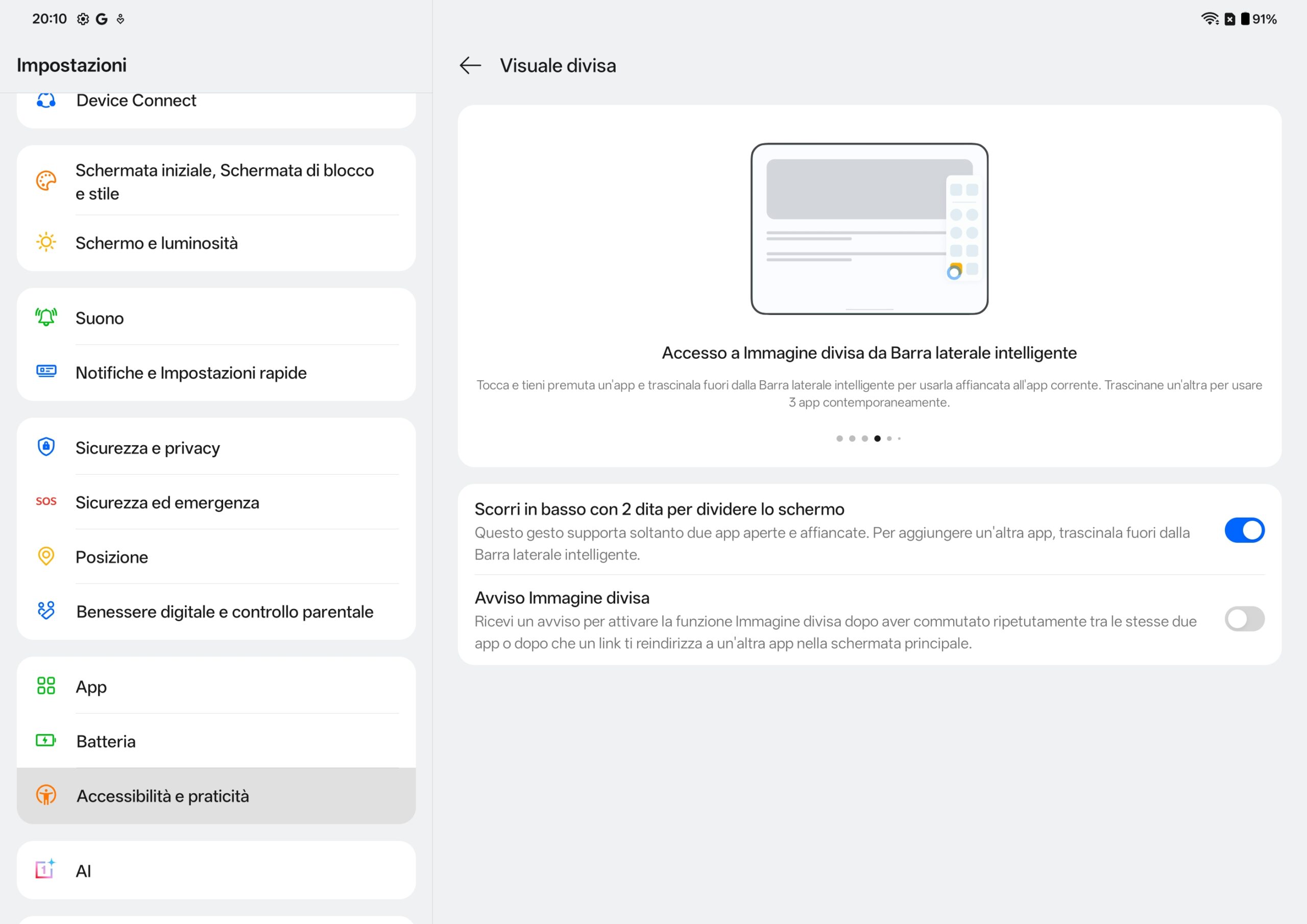1307x924 pixels.
Task: Disable two-finger swipe split screen toggle
Action: 1244,530
